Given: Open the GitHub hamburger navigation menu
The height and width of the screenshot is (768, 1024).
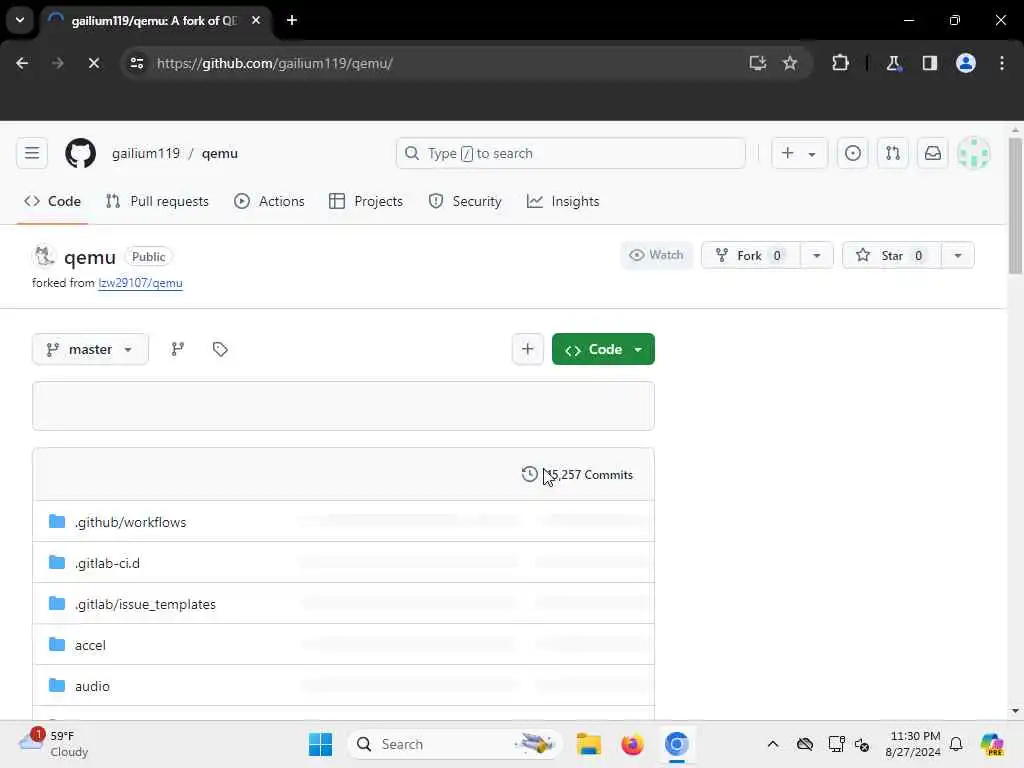Looking at the screenshot, I should 32,153.
